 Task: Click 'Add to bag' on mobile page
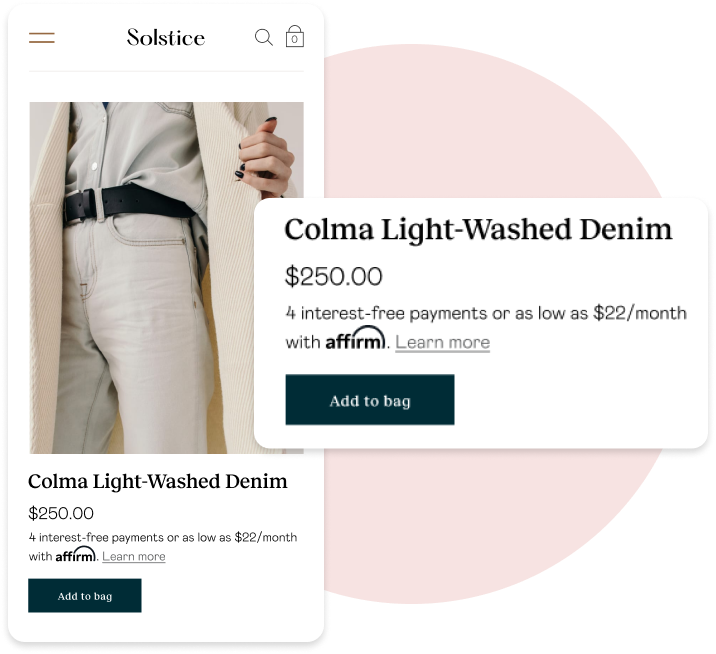85,596
